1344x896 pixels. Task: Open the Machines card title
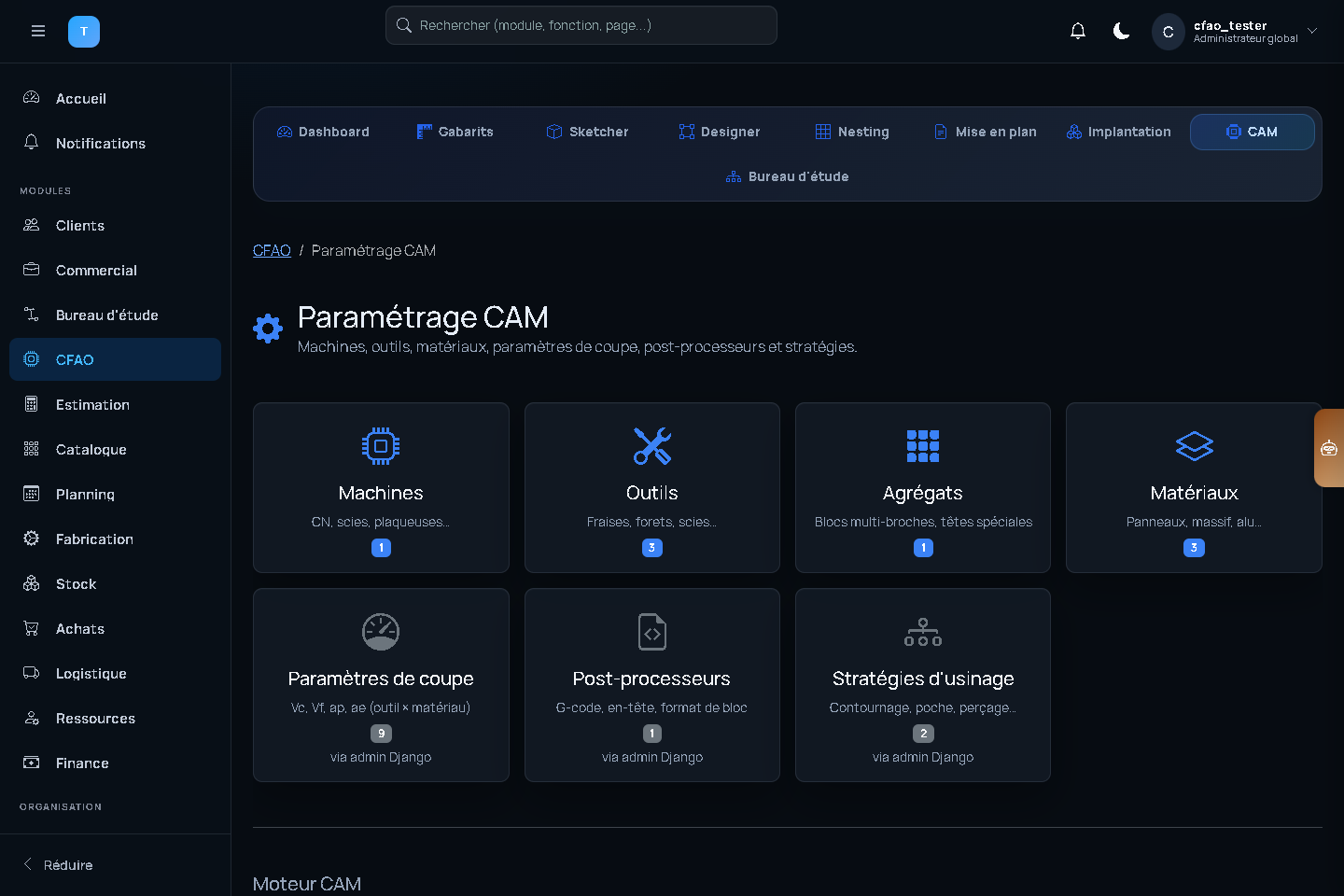coord(381,493)
